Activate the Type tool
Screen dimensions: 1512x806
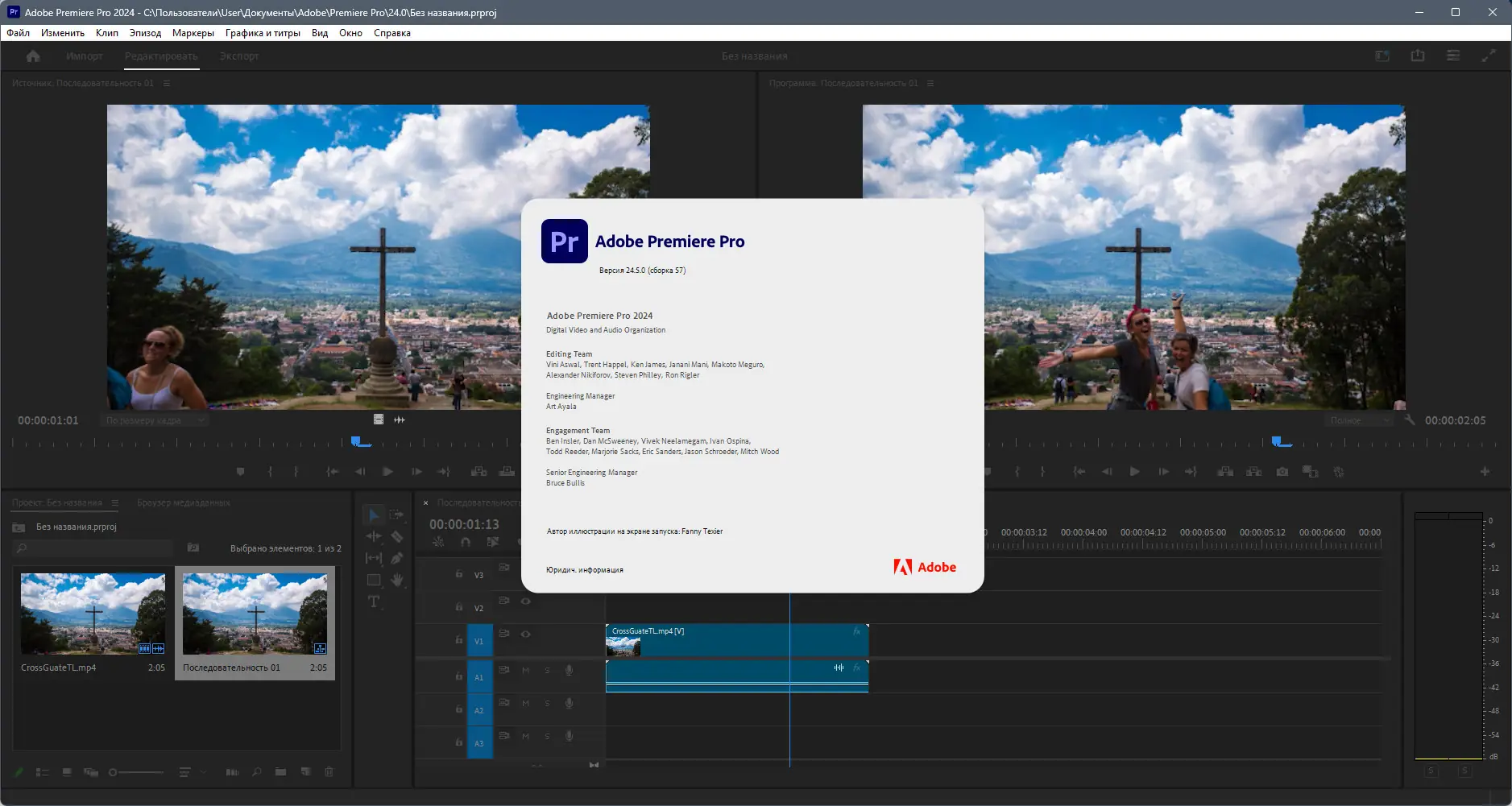(375, 601)
